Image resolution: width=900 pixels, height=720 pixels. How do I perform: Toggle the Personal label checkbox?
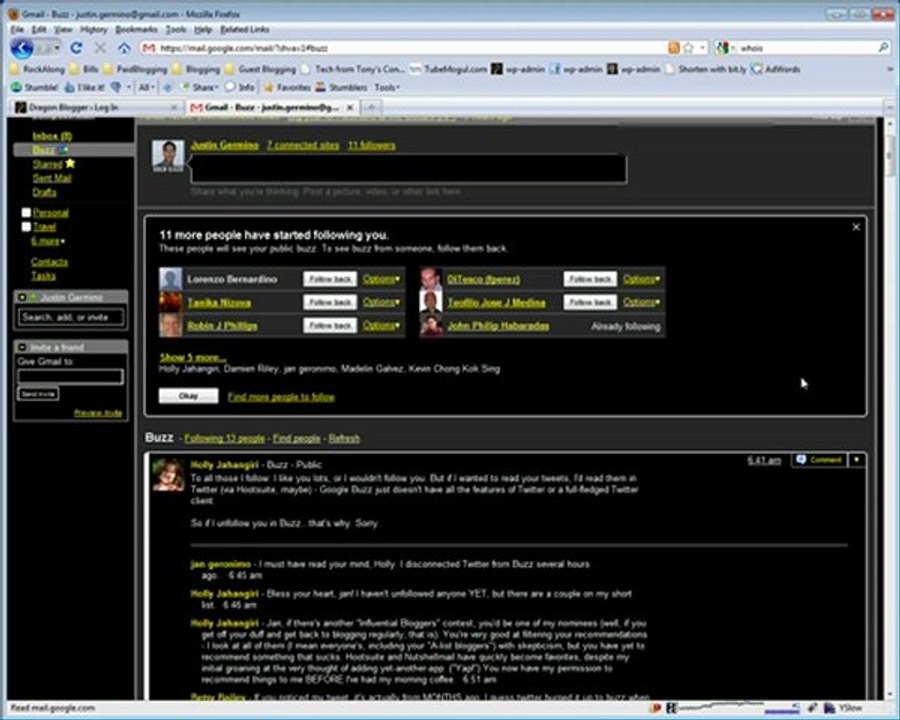[x=26, y=212]
